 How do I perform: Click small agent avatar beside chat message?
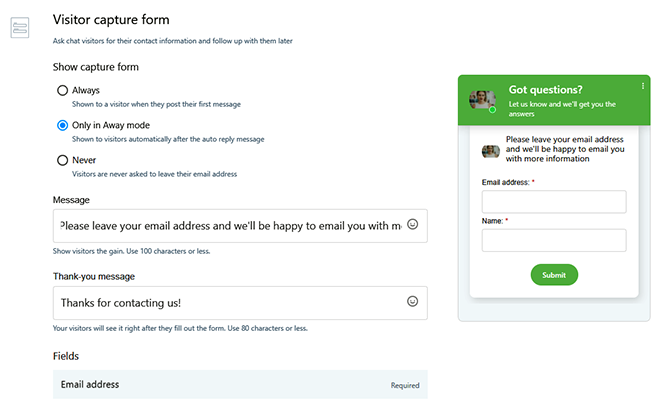[491, 151]
